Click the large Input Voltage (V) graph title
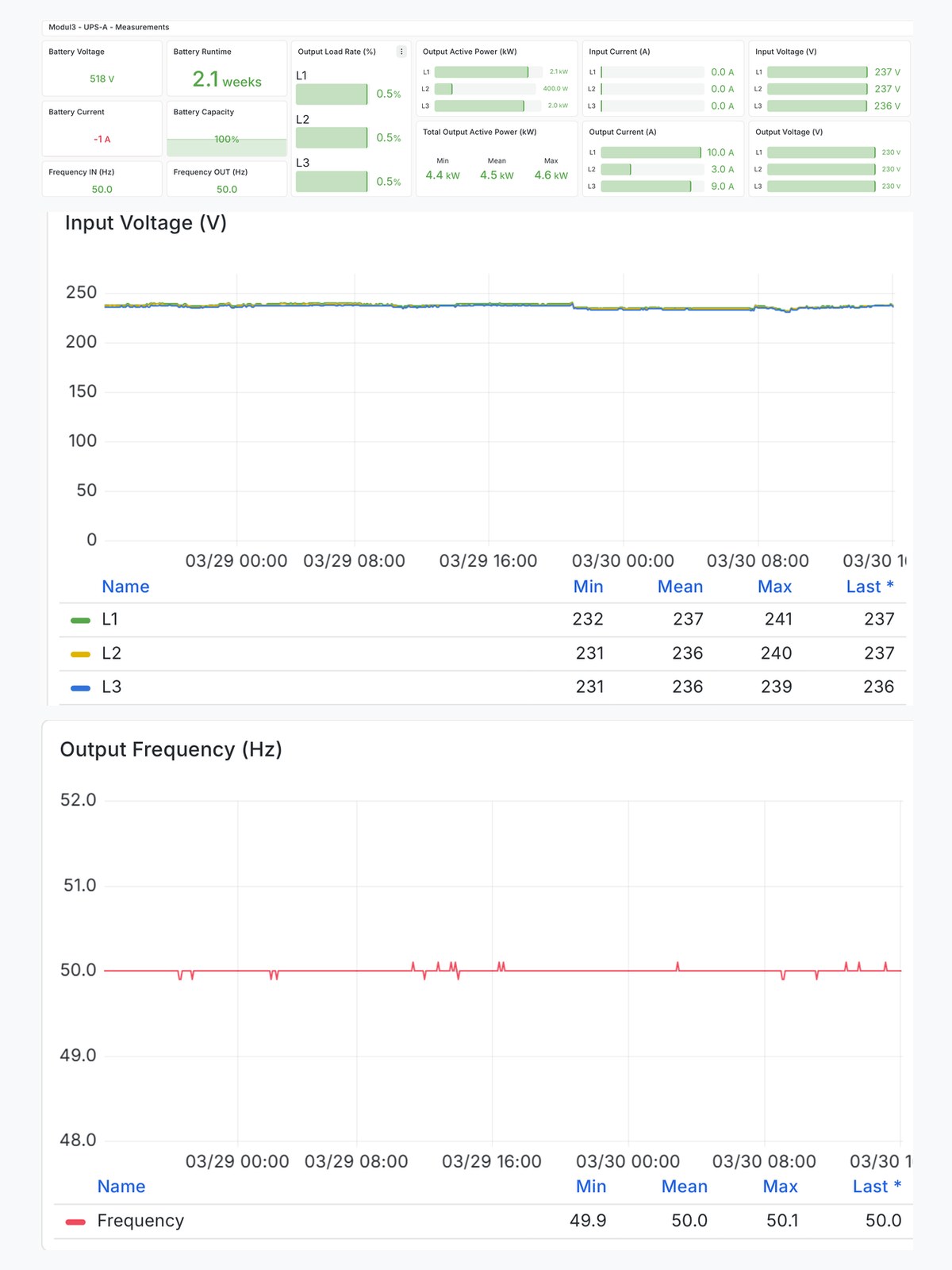The image size is (952, 1270). click(x=146, y=223)
